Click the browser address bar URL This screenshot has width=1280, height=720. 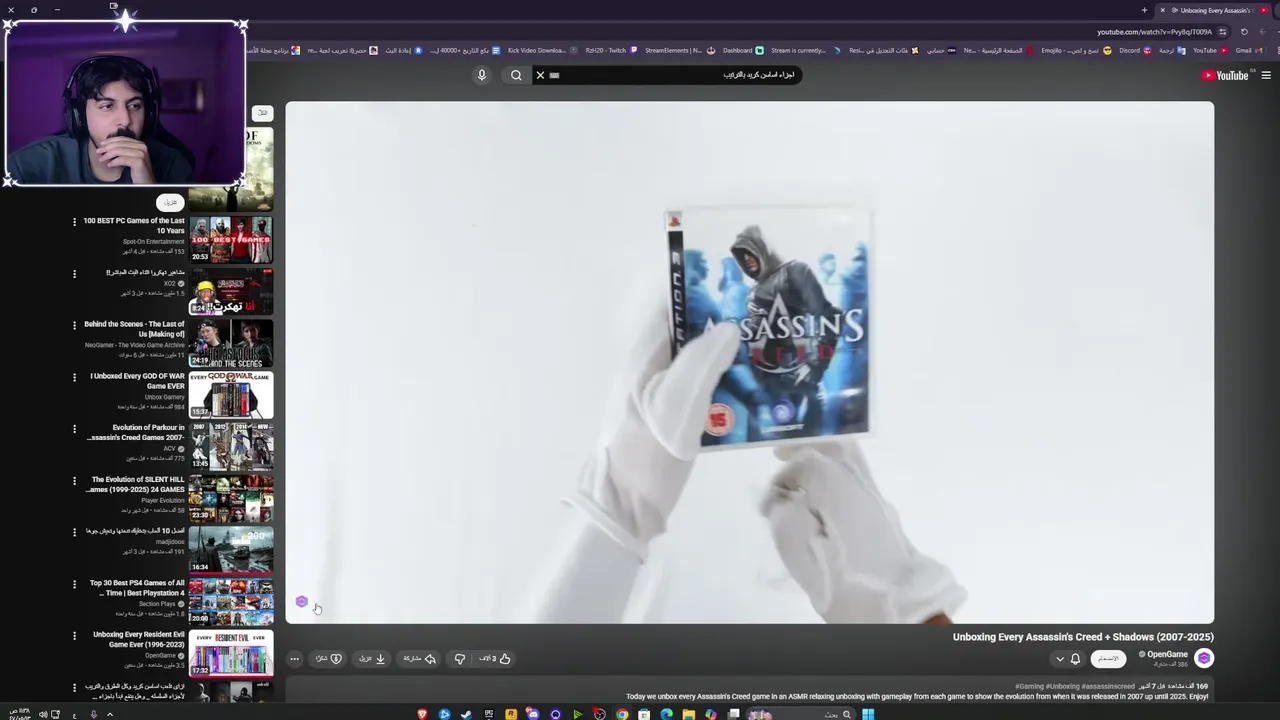1154,31
